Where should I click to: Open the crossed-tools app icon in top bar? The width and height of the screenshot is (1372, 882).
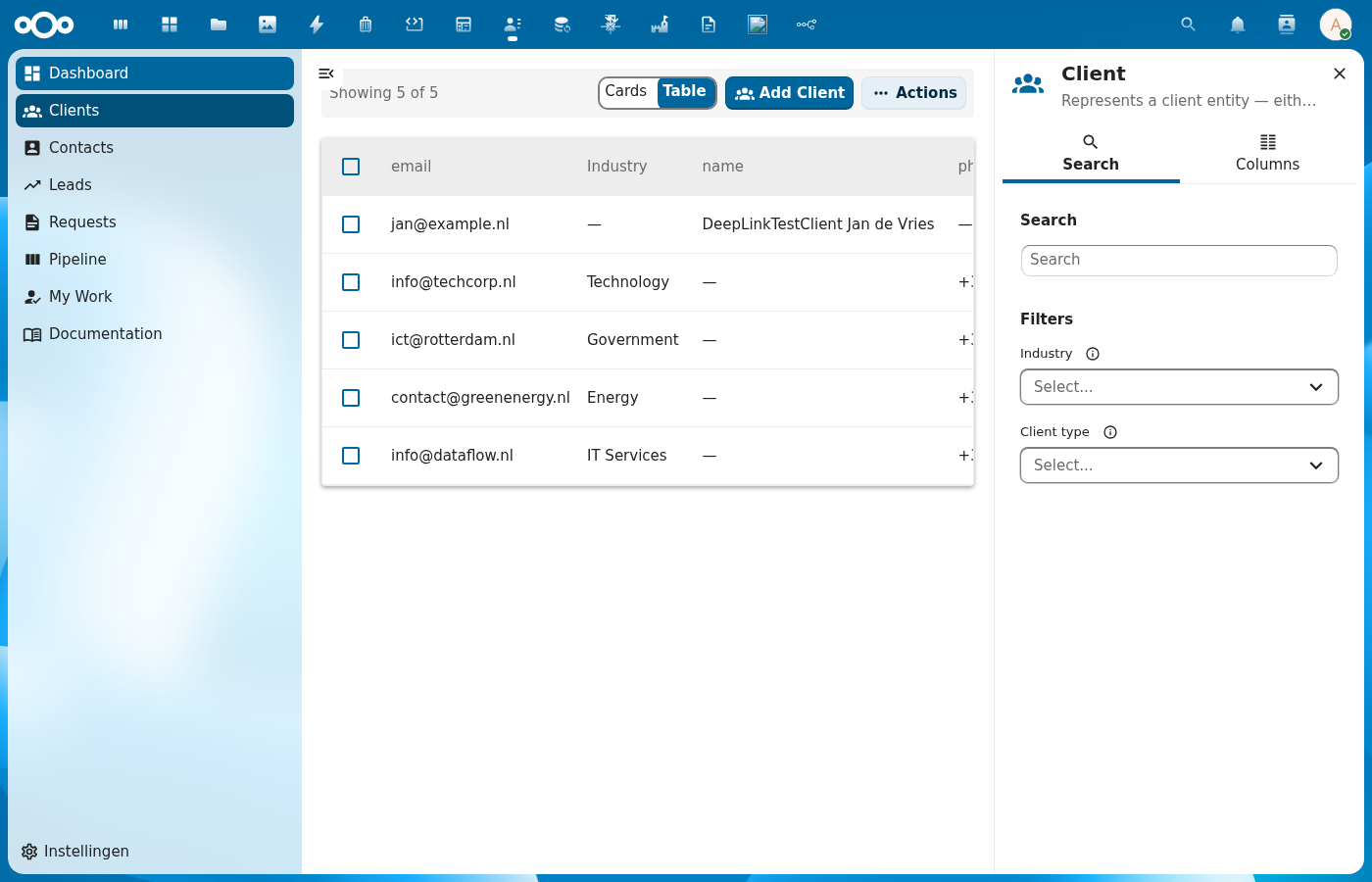[611, 24]
